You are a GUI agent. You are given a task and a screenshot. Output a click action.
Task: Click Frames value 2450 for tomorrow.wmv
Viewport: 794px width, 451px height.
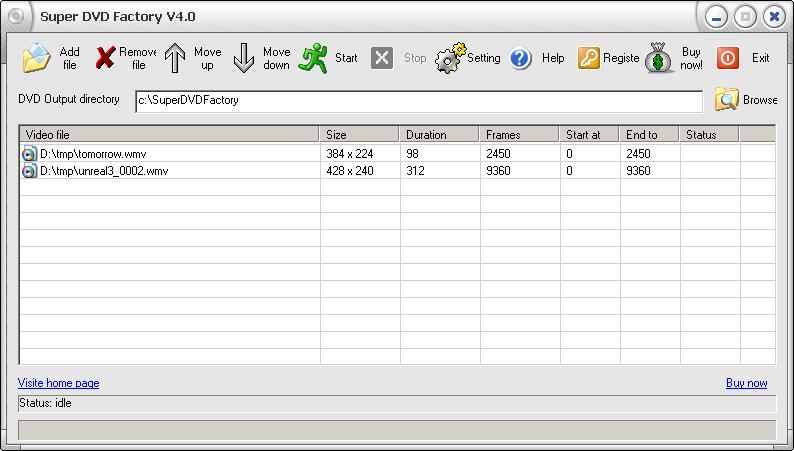(x=498, y=153)
